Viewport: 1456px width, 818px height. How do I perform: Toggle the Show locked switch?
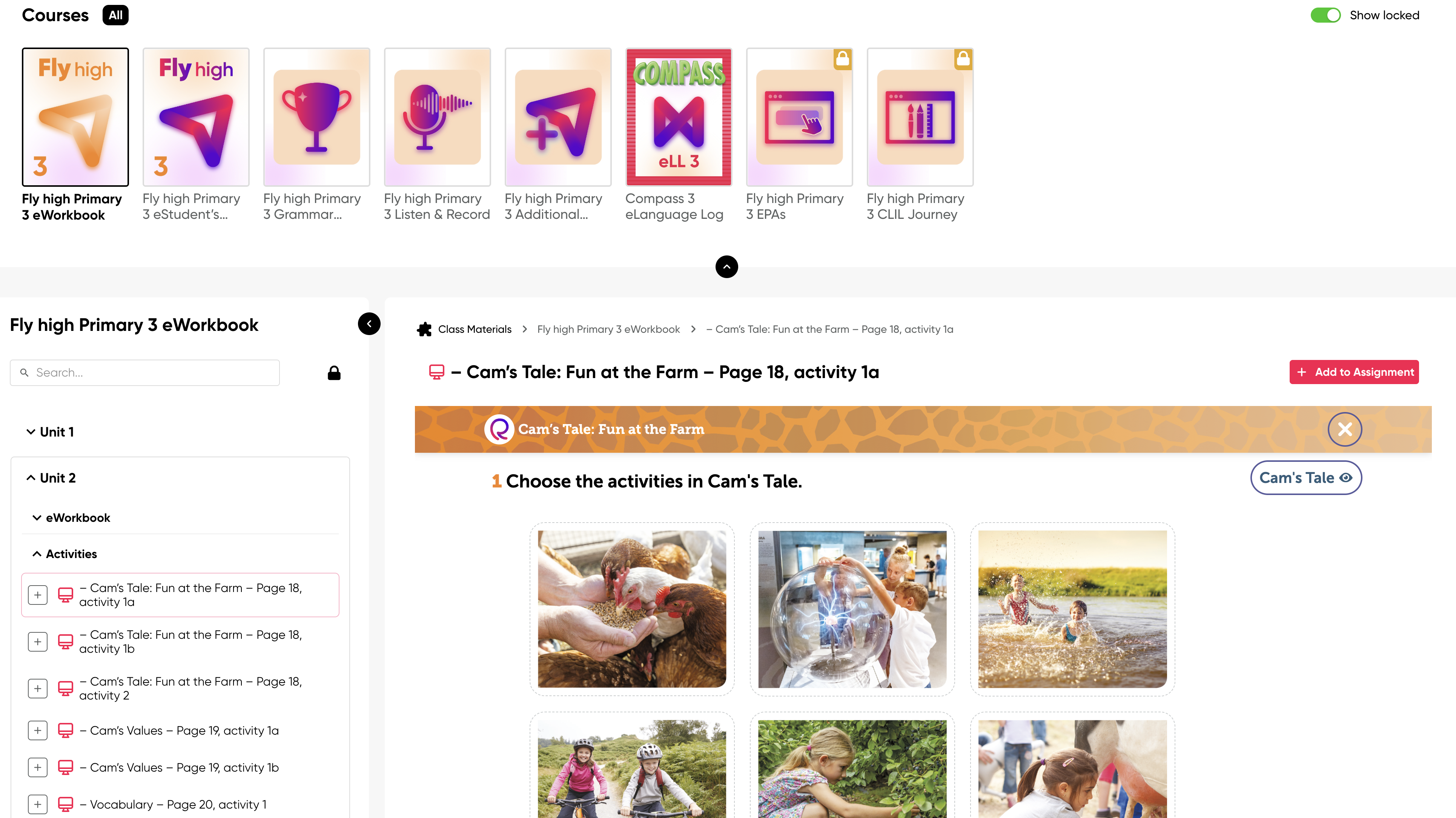pyautogui.click(x=1325, y=15)
